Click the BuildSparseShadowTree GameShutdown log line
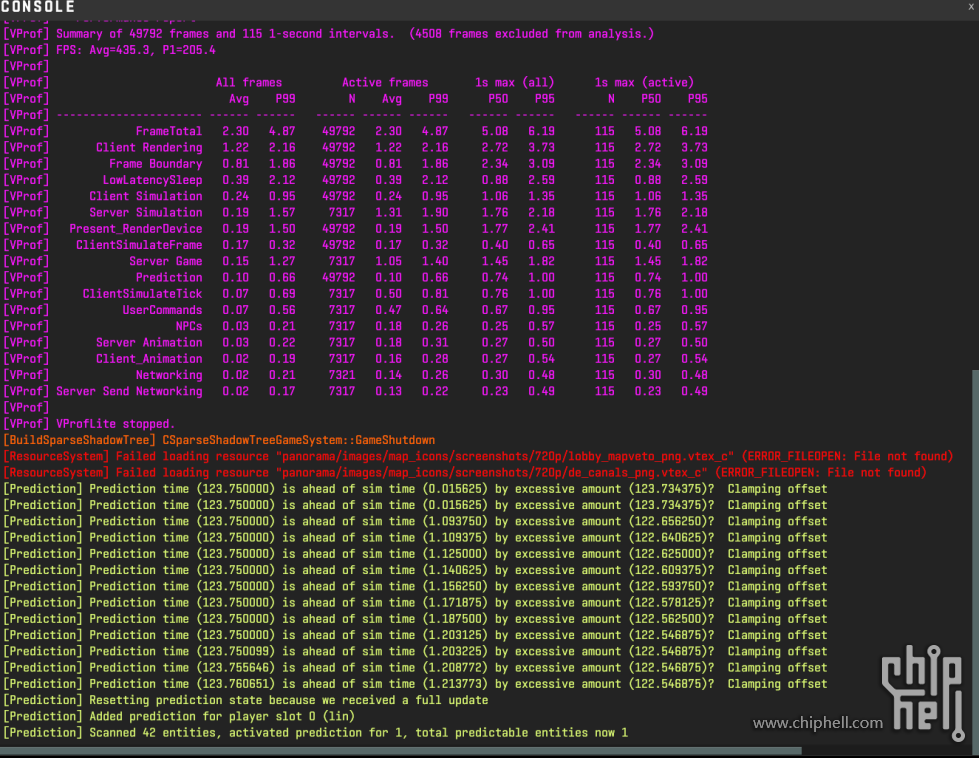This screenshot has height=758, width=979. [219, 440]
